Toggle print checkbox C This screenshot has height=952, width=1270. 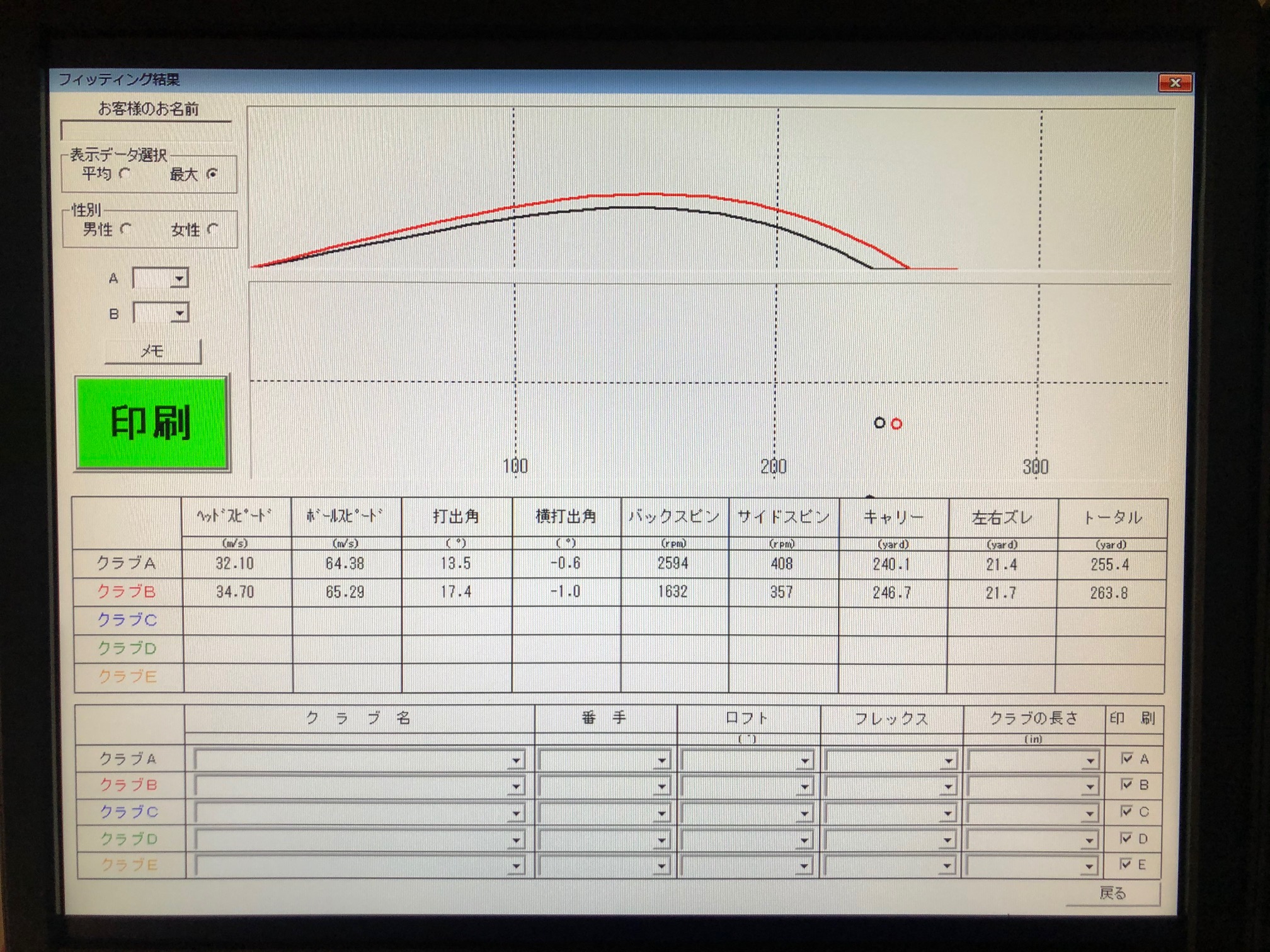click(1126, 811)
